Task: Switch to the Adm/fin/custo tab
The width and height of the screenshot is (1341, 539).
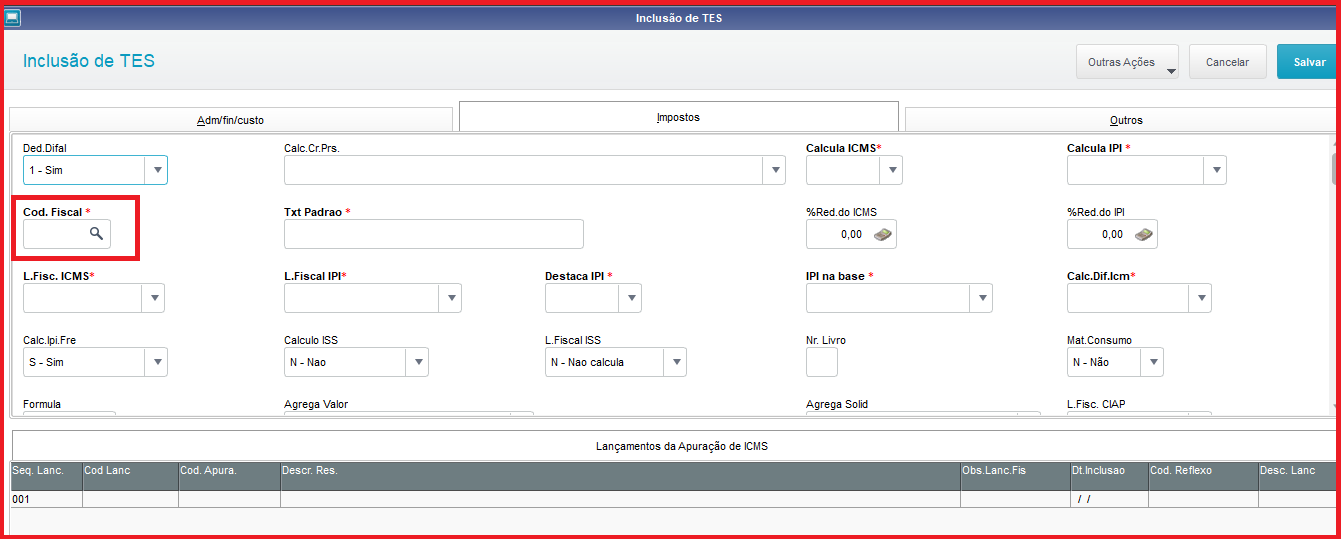Action: pos(231,120)
